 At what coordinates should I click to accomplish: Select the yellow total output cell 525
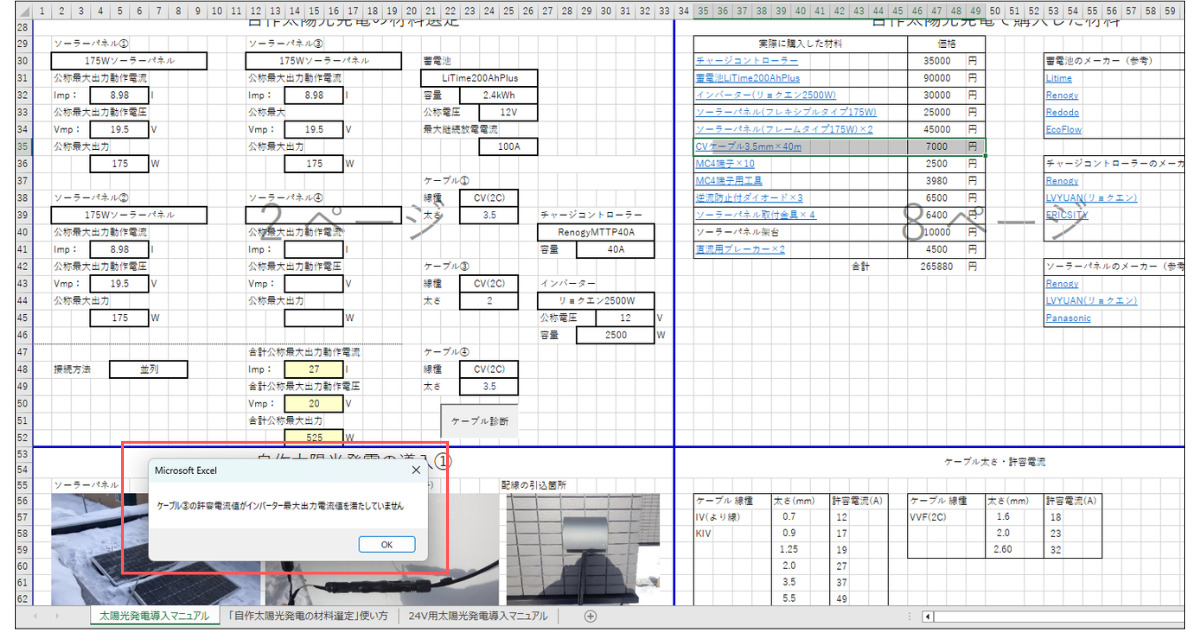314,437
